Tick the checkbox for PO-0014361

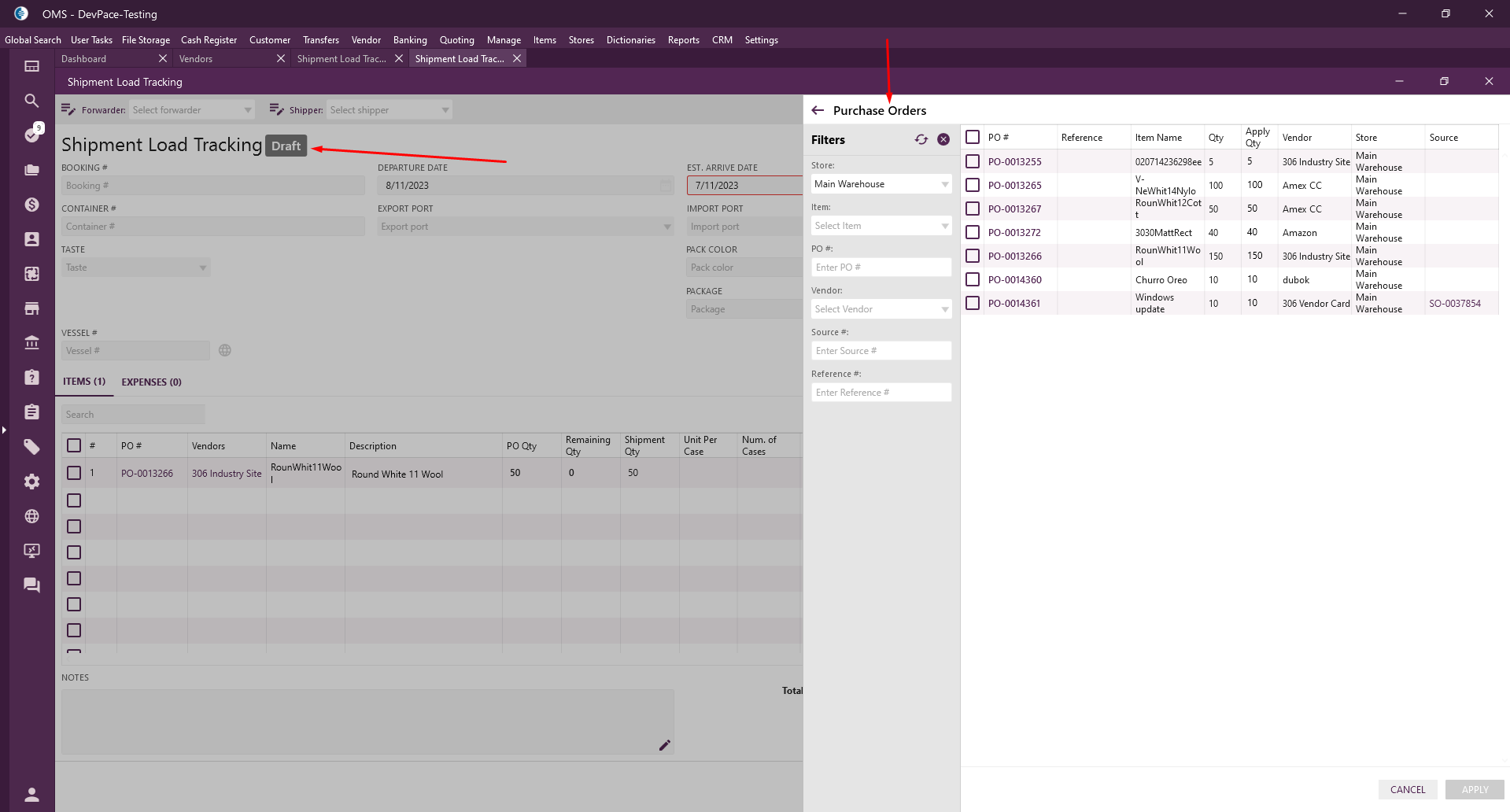(973, 303)
